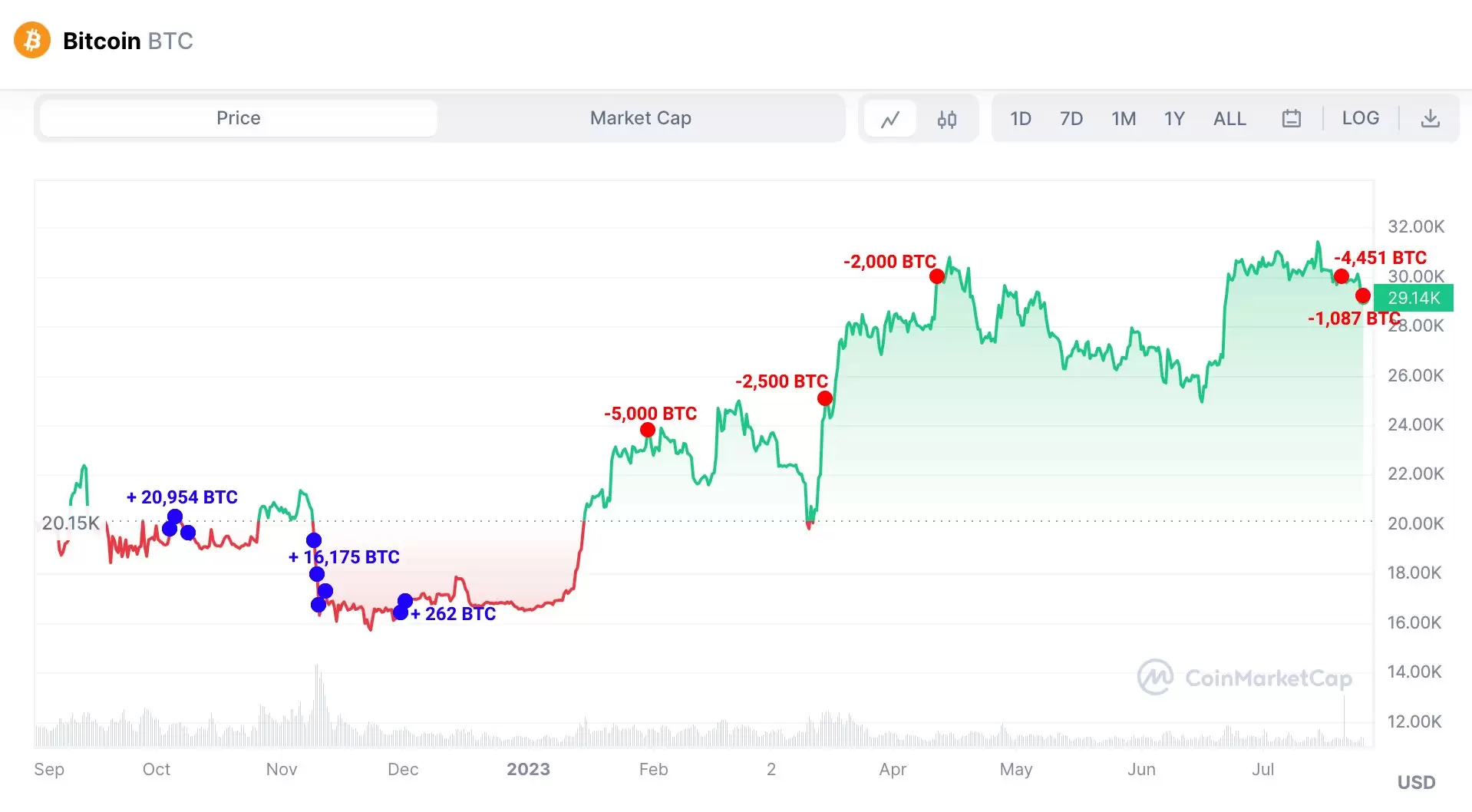This screenshot has width=1472, height=812.
Task: Set time range to 1Y
Action: click(x=1174, y=119)
